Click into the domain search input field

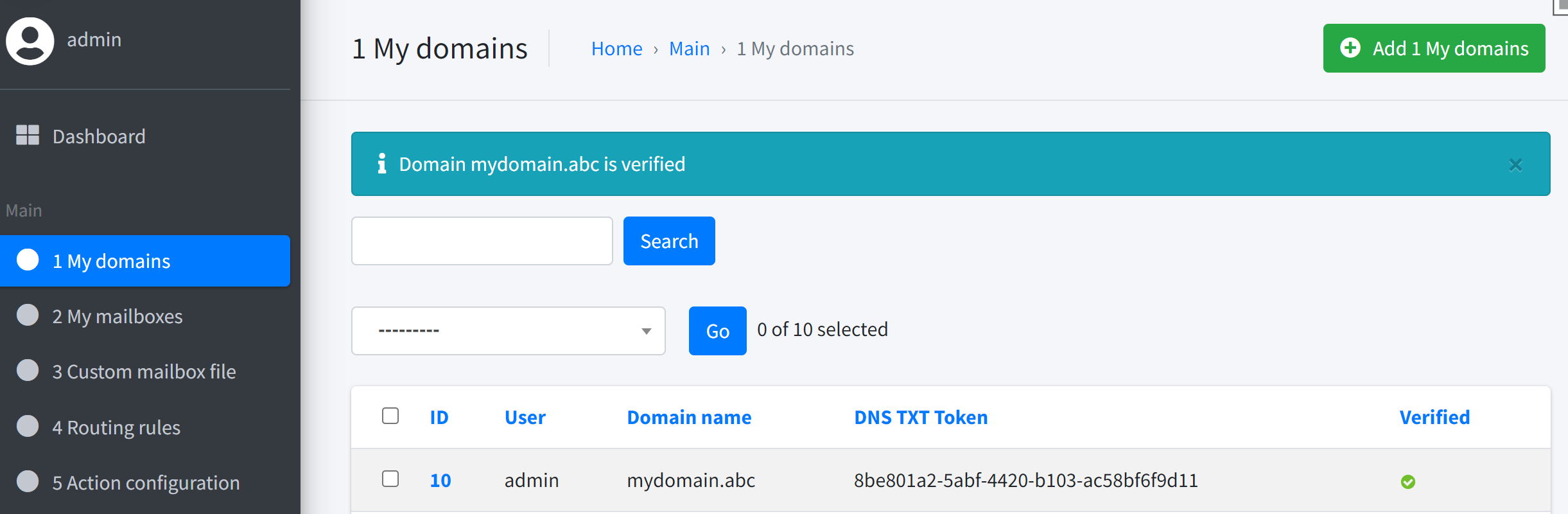(482, 241)
